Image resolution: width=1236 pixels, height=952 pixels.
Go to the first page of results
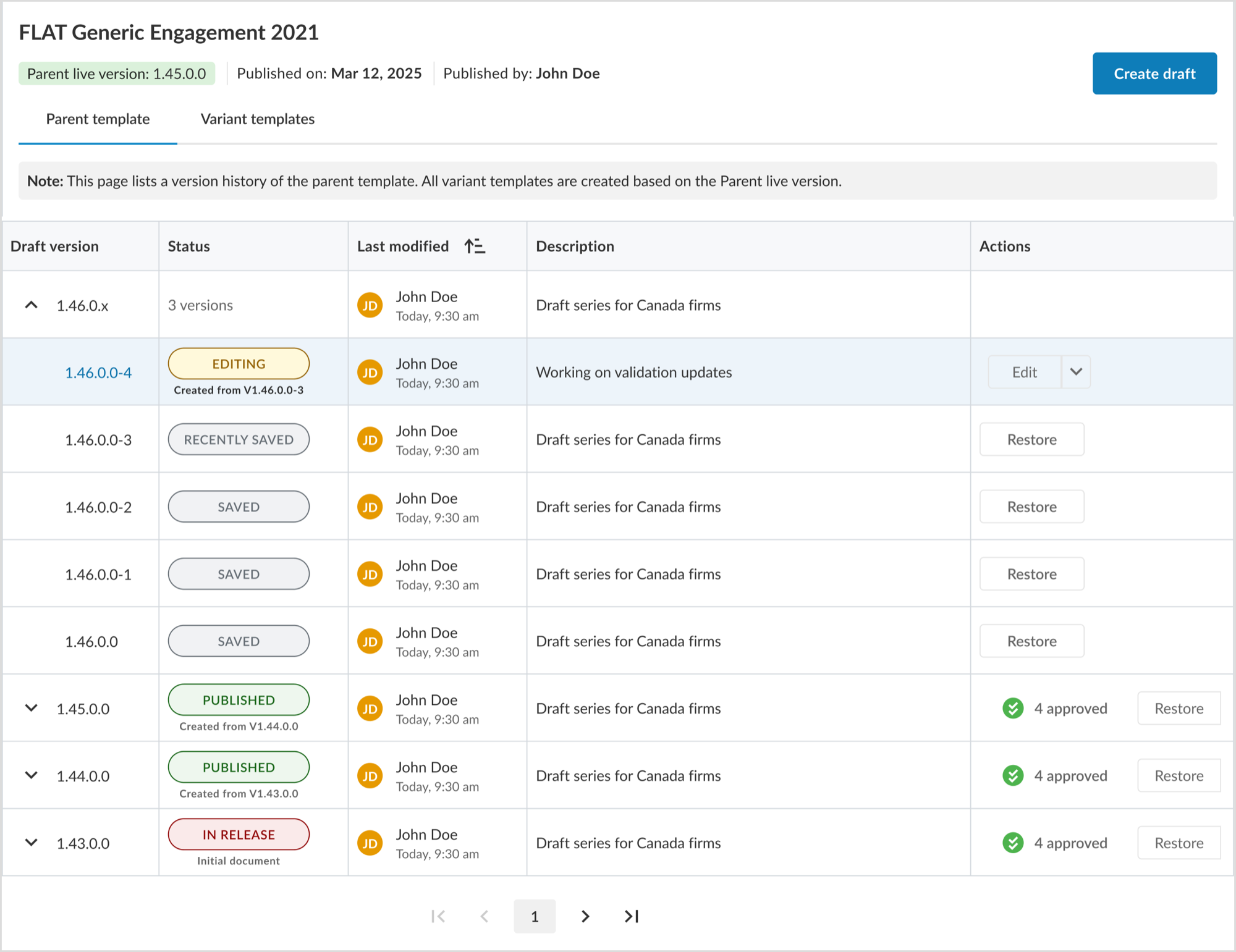438,916
